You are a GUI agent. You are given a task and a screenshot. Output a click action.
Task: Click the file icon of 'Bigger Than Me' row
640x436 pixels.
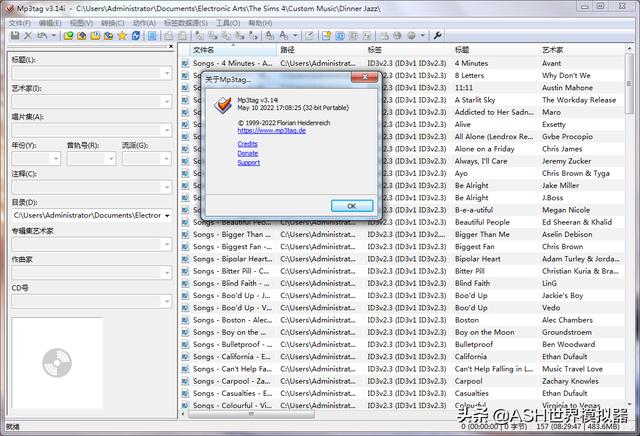[185, 235]
